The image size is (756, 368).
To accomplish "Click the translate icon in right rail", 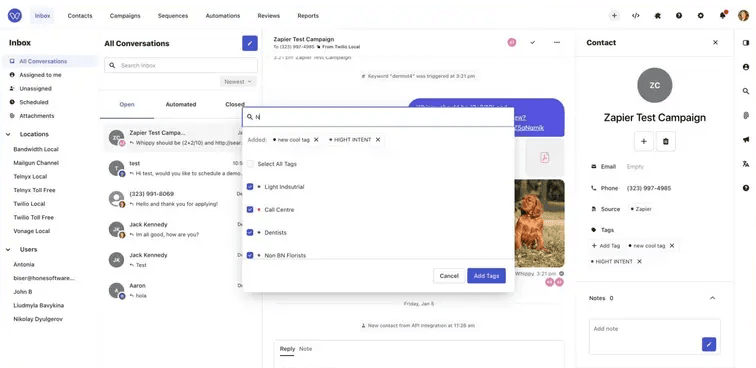I will (x=746, y=164).
